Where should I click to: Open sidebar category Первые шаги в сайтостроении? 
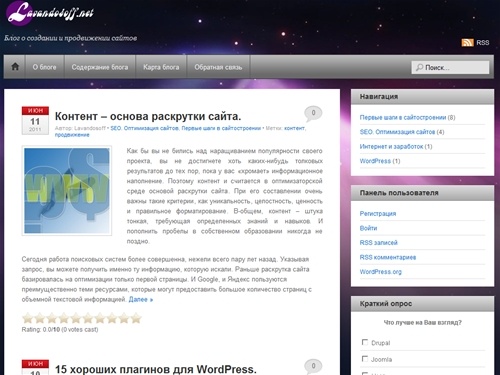coord(403,117)
